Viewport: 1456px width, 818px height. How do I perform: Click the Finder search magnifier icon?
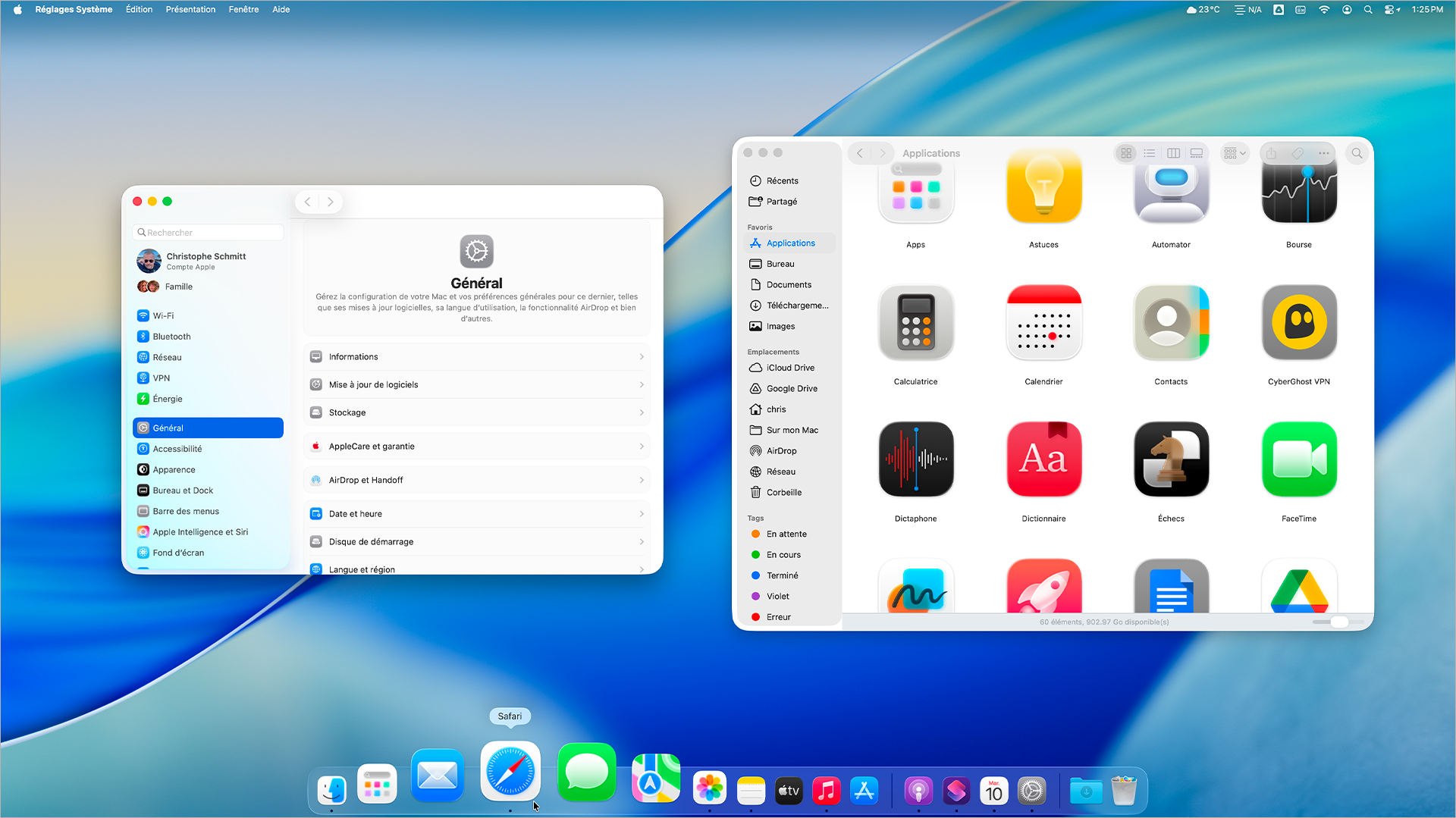[x=1357, y=153]
